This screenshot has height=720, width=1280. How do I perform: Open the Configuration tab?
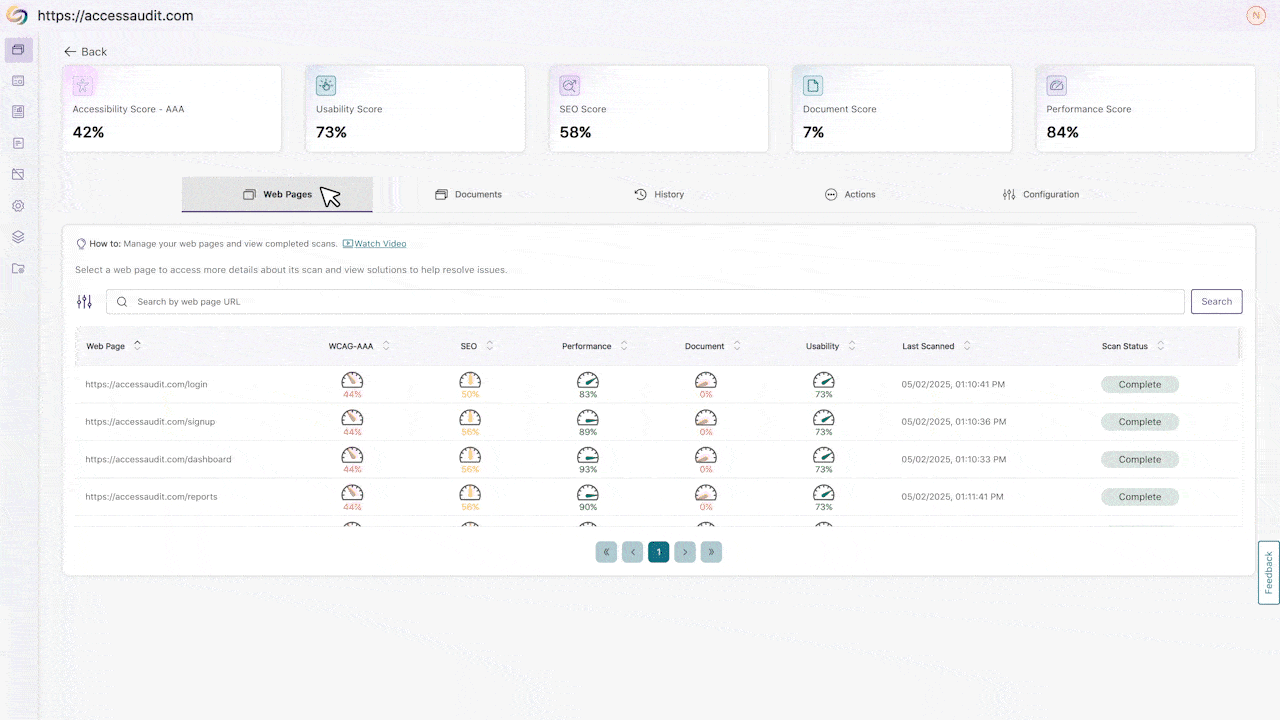click(x=1041, y=194)
